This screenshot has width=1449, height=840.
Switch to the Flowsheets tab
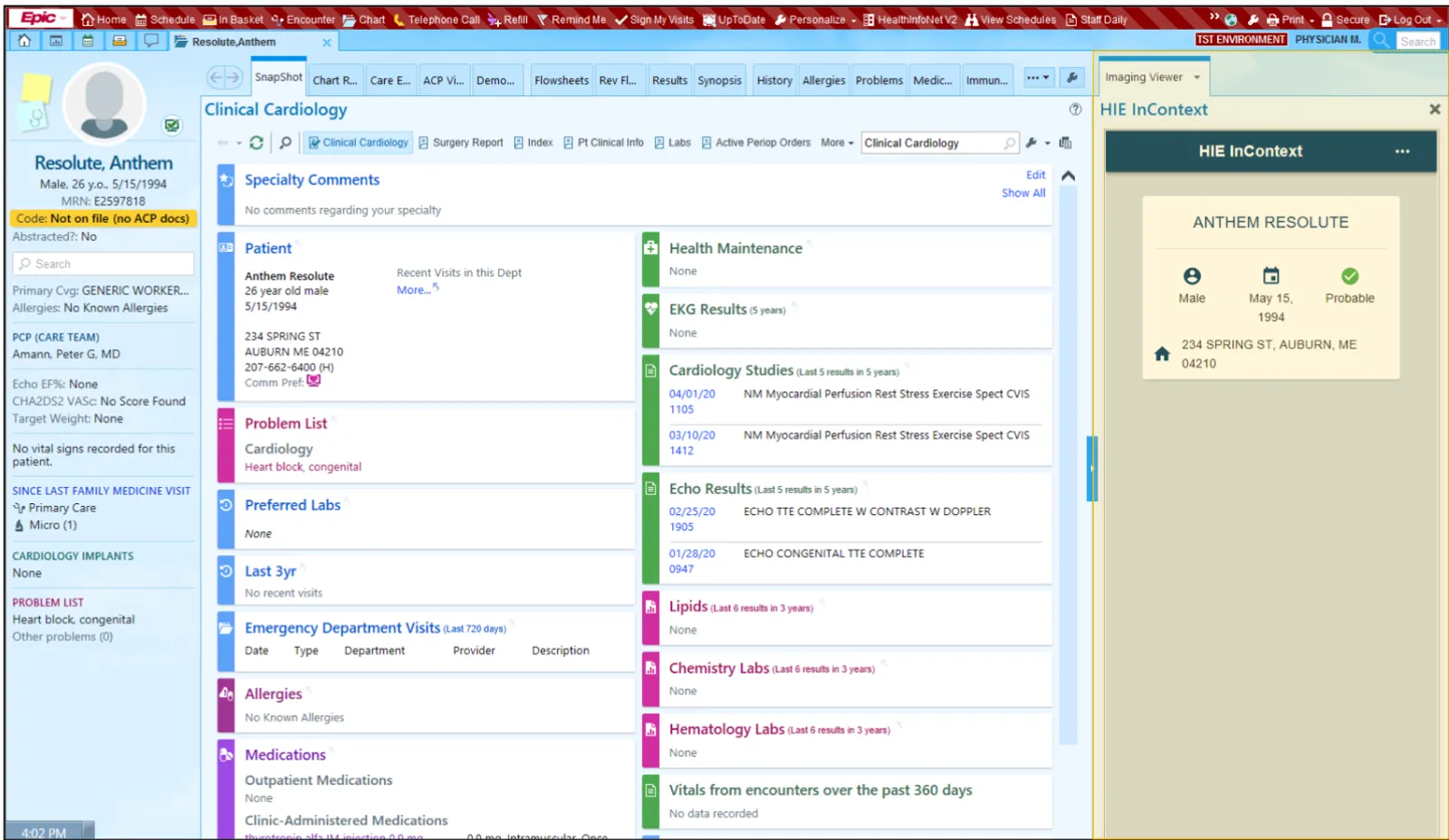[561, 80]
